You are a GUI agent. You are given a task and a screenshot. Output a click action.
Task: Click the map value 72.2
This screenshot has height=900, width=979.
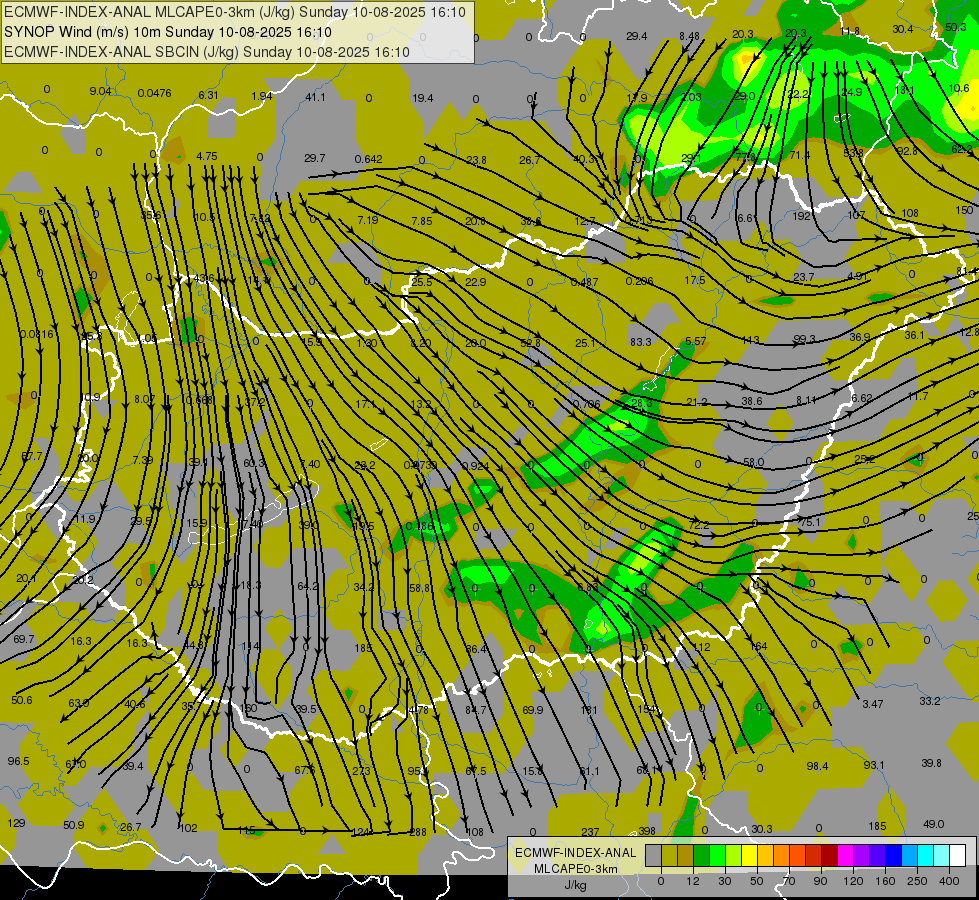(699, 525)
